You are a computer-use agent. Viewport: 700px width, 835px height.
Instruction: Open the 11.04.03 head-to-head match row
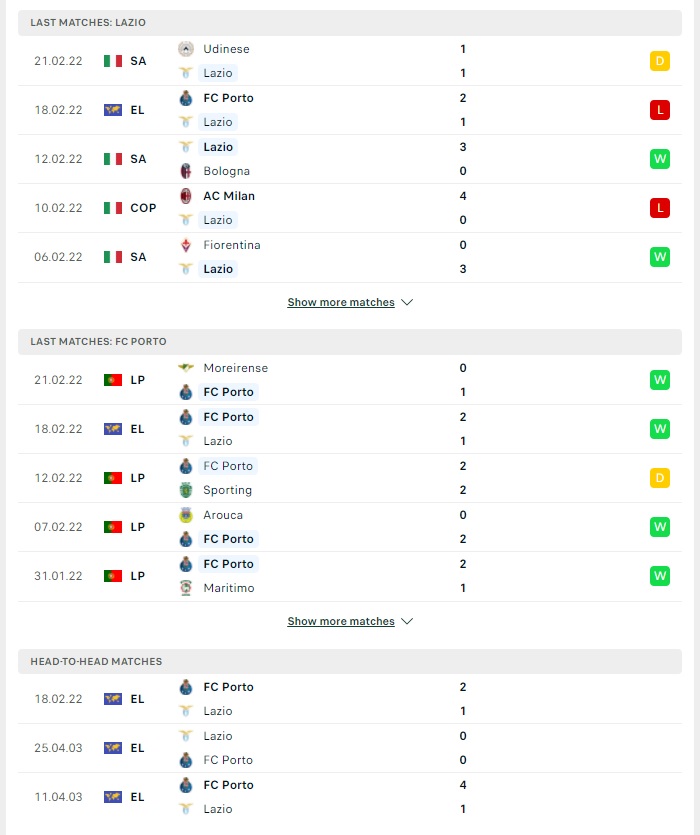pos(350,797)
